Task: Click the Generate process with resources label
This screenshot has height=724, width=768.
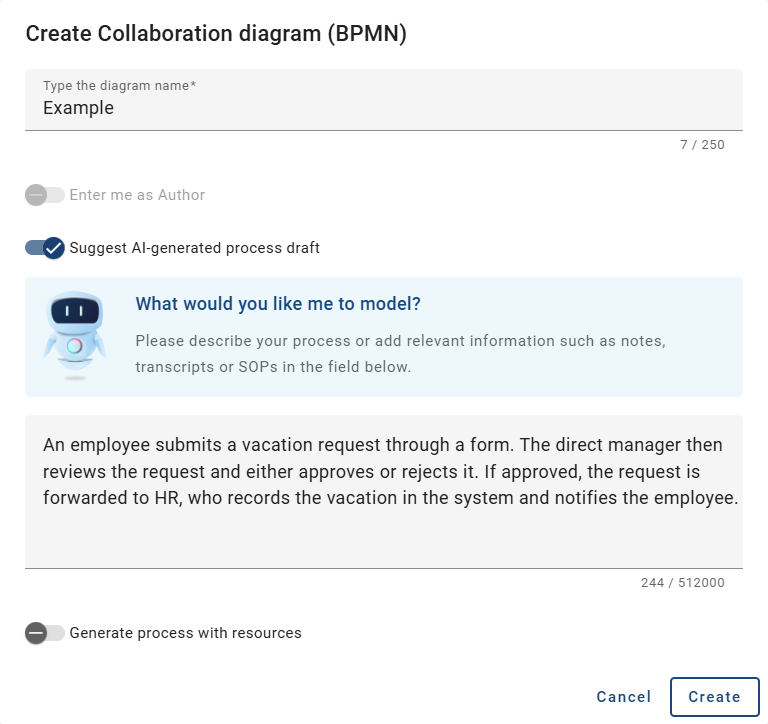Action: 185,633
